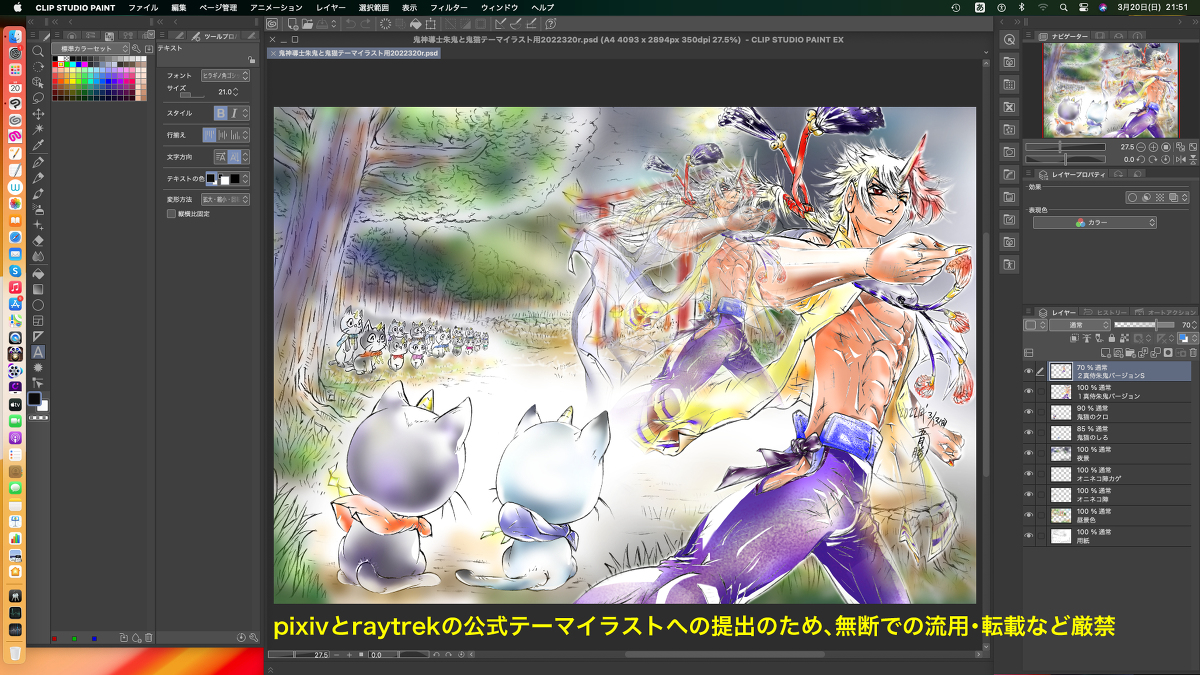Image resolution: width=1200 pixels, height=675 pixels.
Task: Click Zoom out button in Navigator
Action: click(x=1139, y=147)
